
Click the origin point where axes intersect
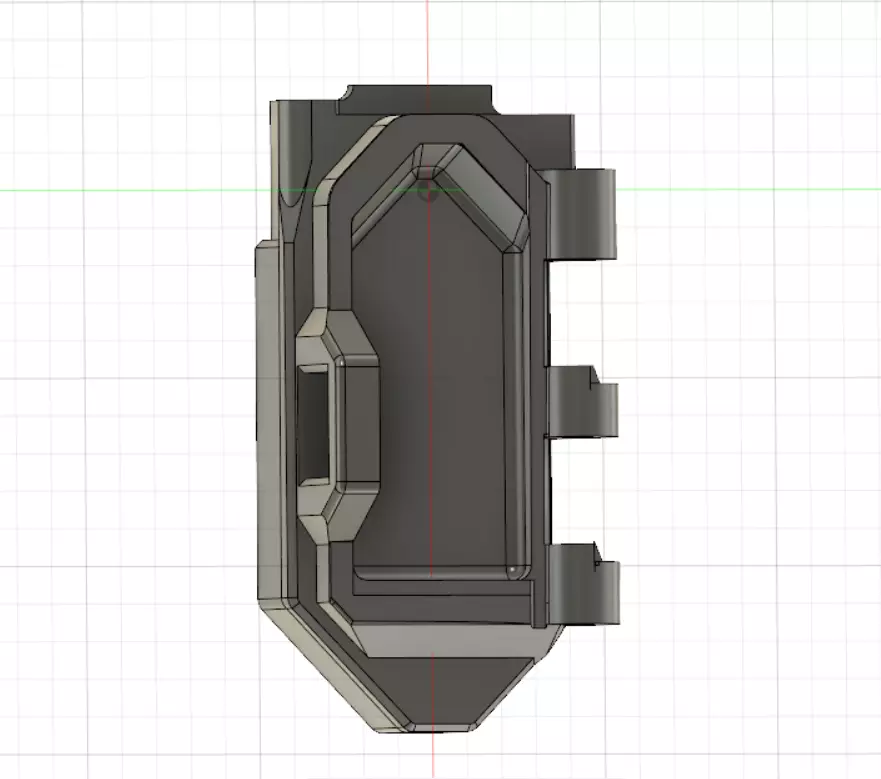coord(428,190)
